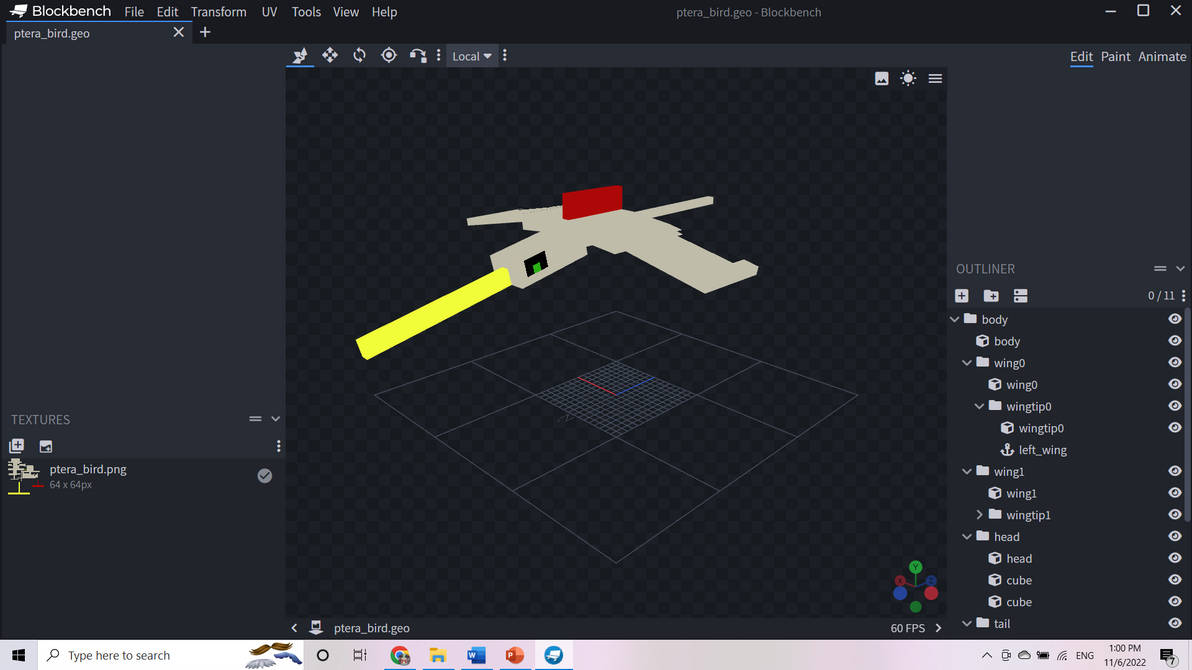This screenshot has width=1192, height=670.
Task: Click the ptera_bird.png saved checkmark
Action: pyautogui.click(x=265, y=476)
